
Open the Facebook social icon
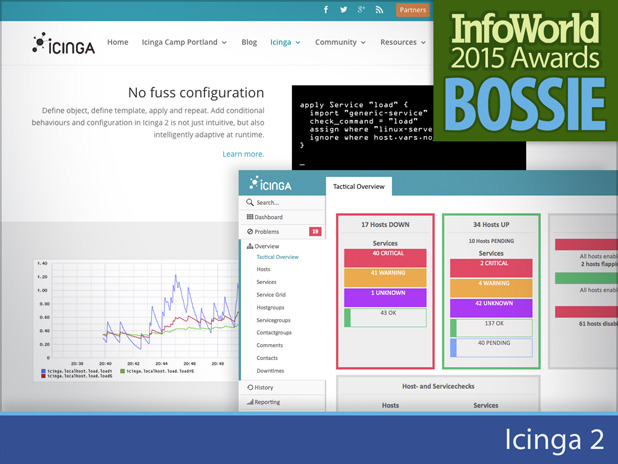point(326,10)
